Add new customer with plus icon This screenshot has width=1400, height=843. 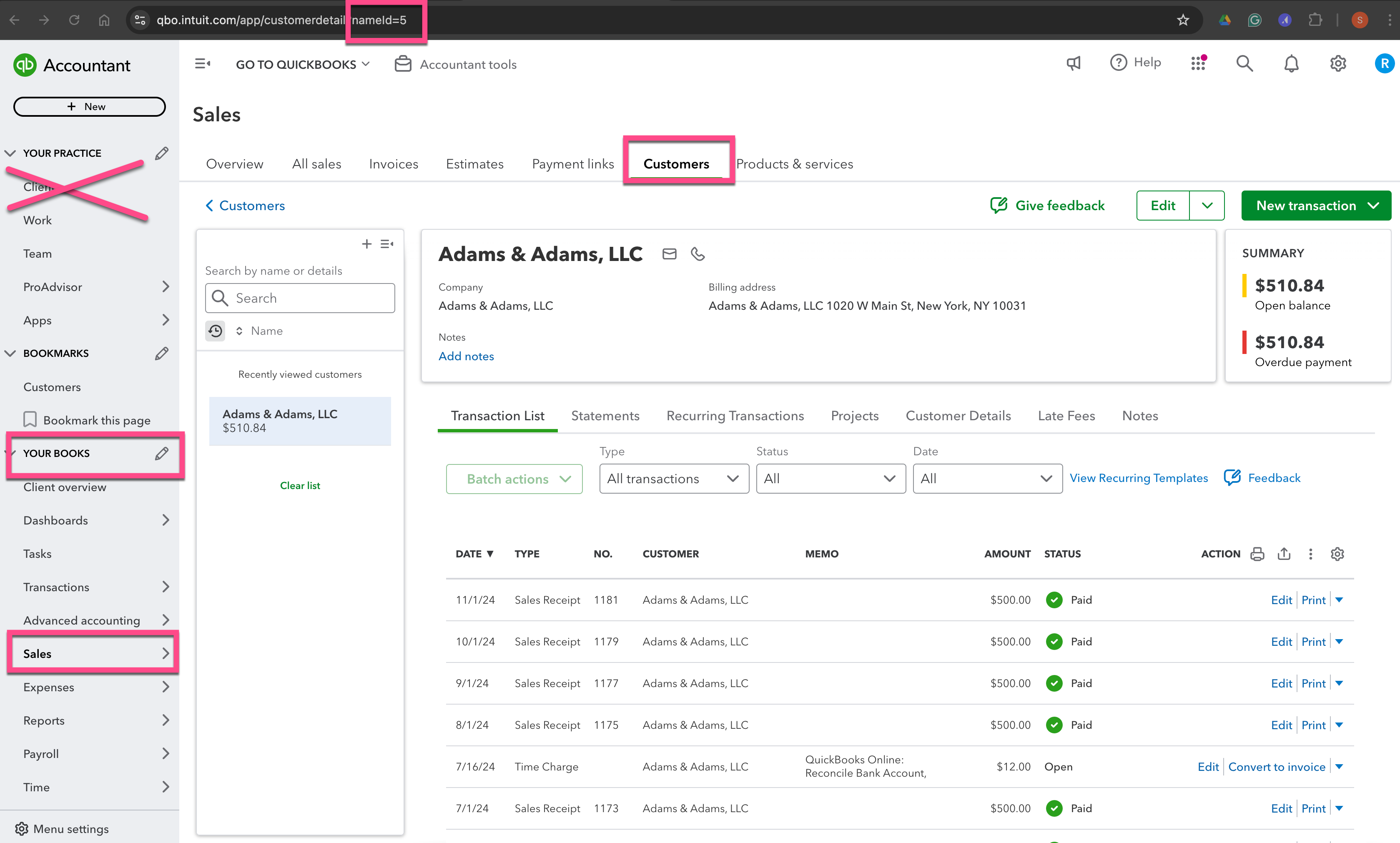(x=367, y=244)
